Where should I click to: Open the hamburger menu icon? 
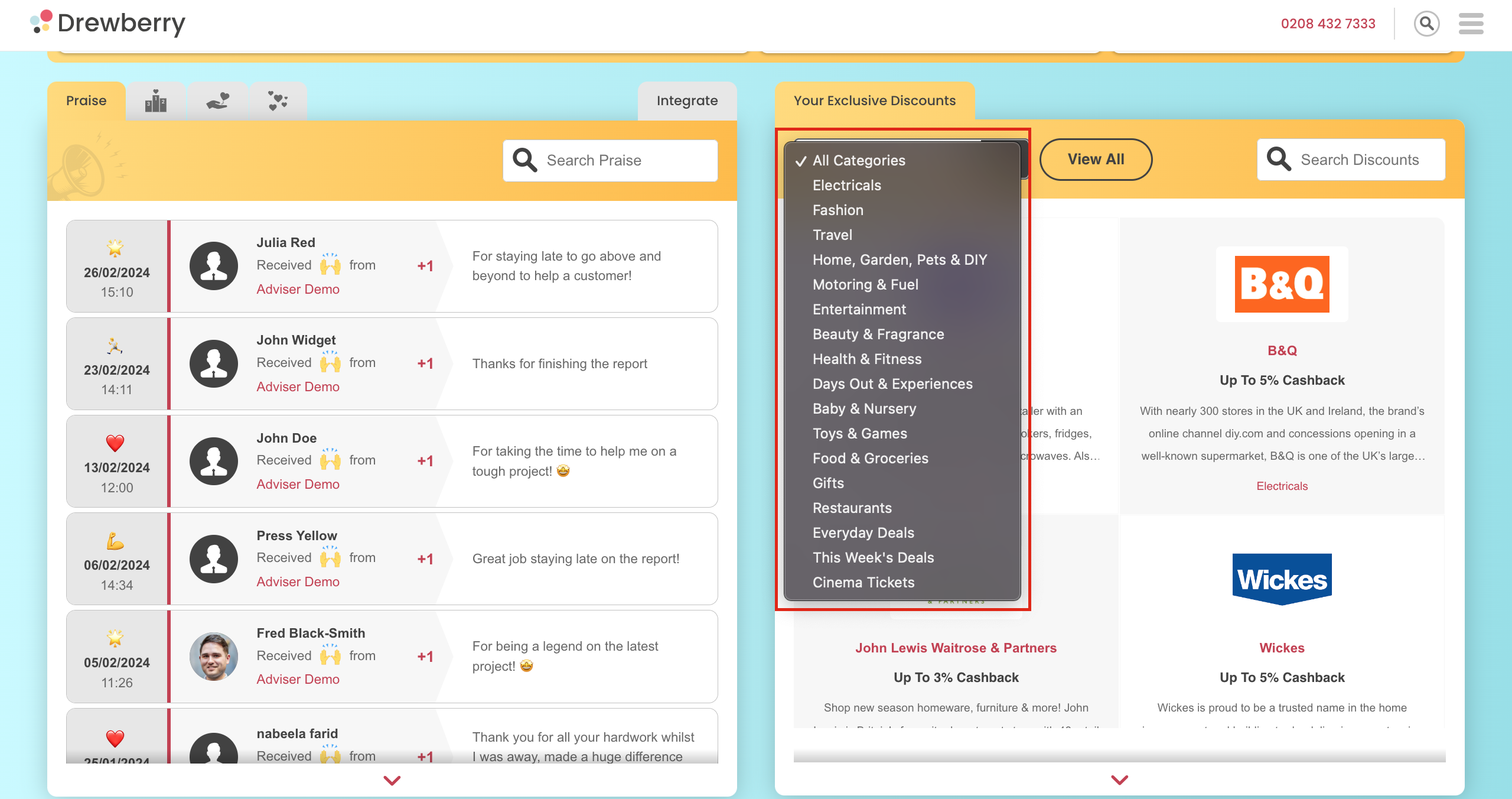(x=1471, y=24)
